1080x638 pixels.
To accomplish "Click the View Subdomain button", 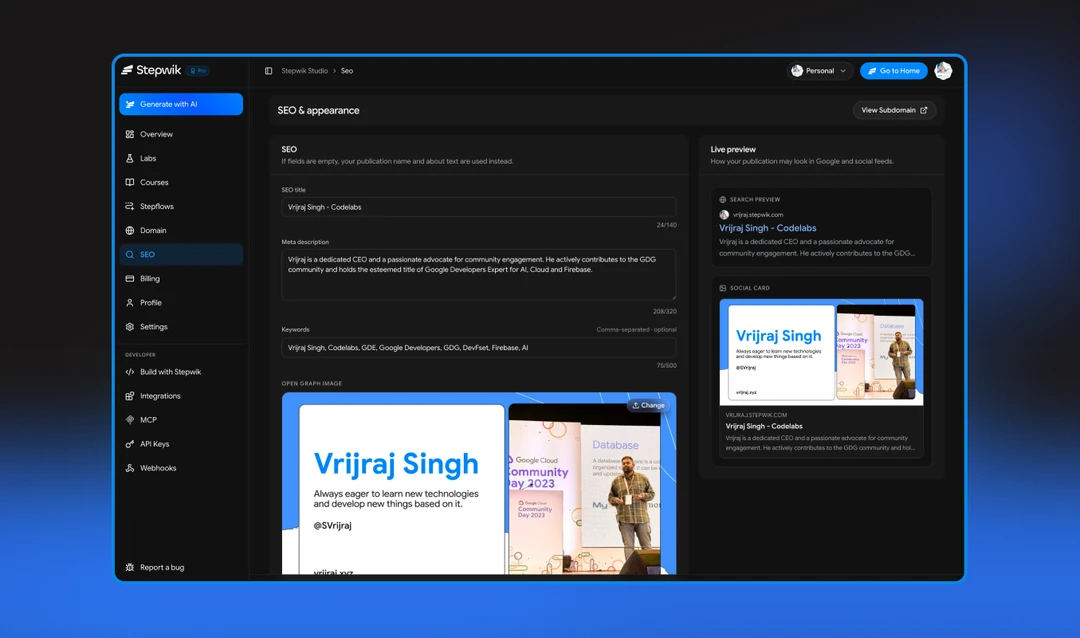I will pyautogui.click(x=894, y=110).
